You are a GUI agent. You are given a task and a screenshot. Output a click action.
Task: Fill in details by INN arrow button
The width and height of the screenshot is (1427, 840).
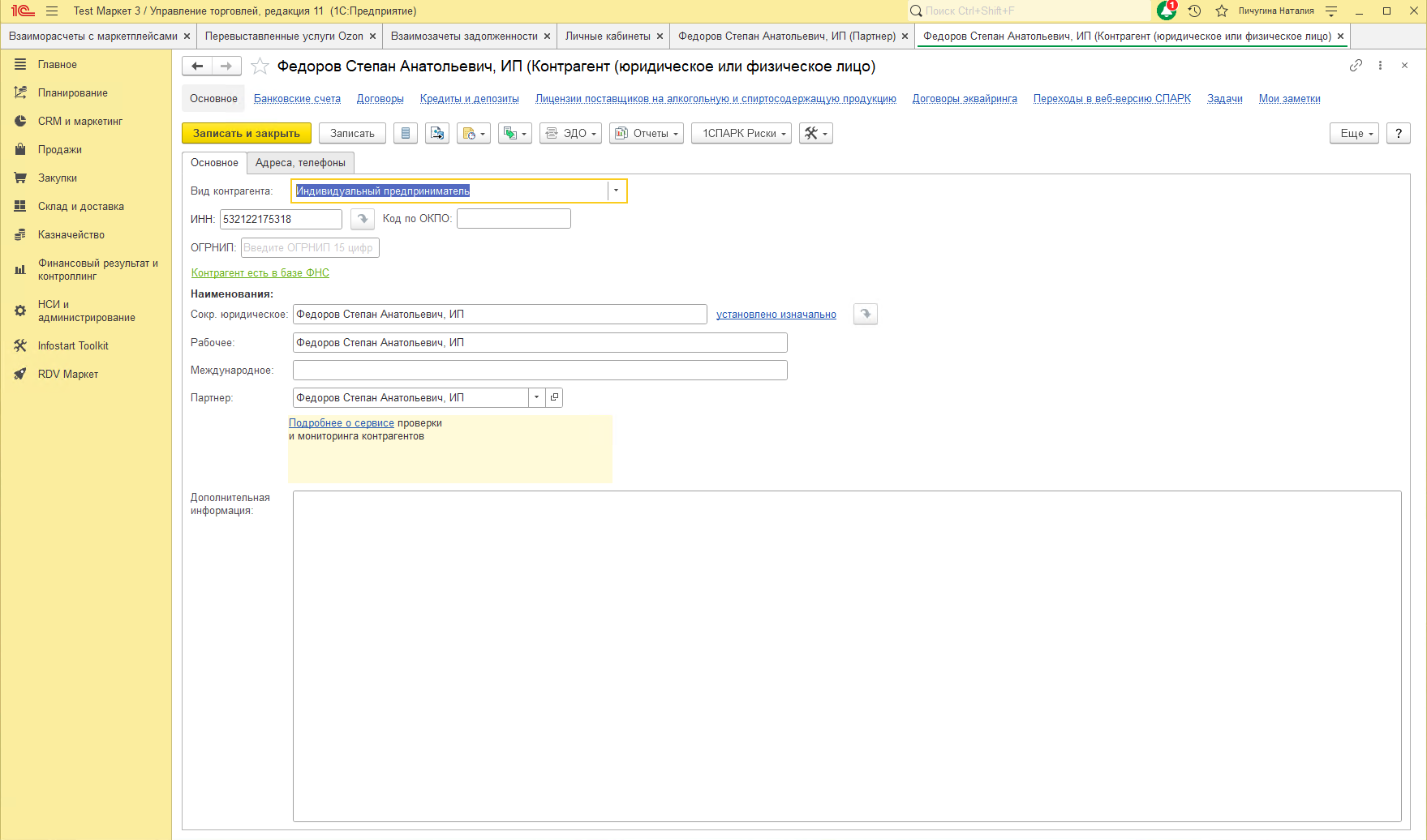363,219
